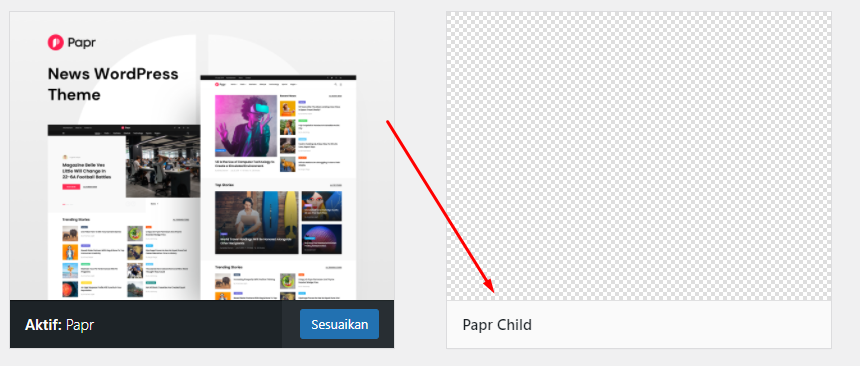Click the Sesuaikan button
This screenshot has height=366, width=860.
point(340,324)
